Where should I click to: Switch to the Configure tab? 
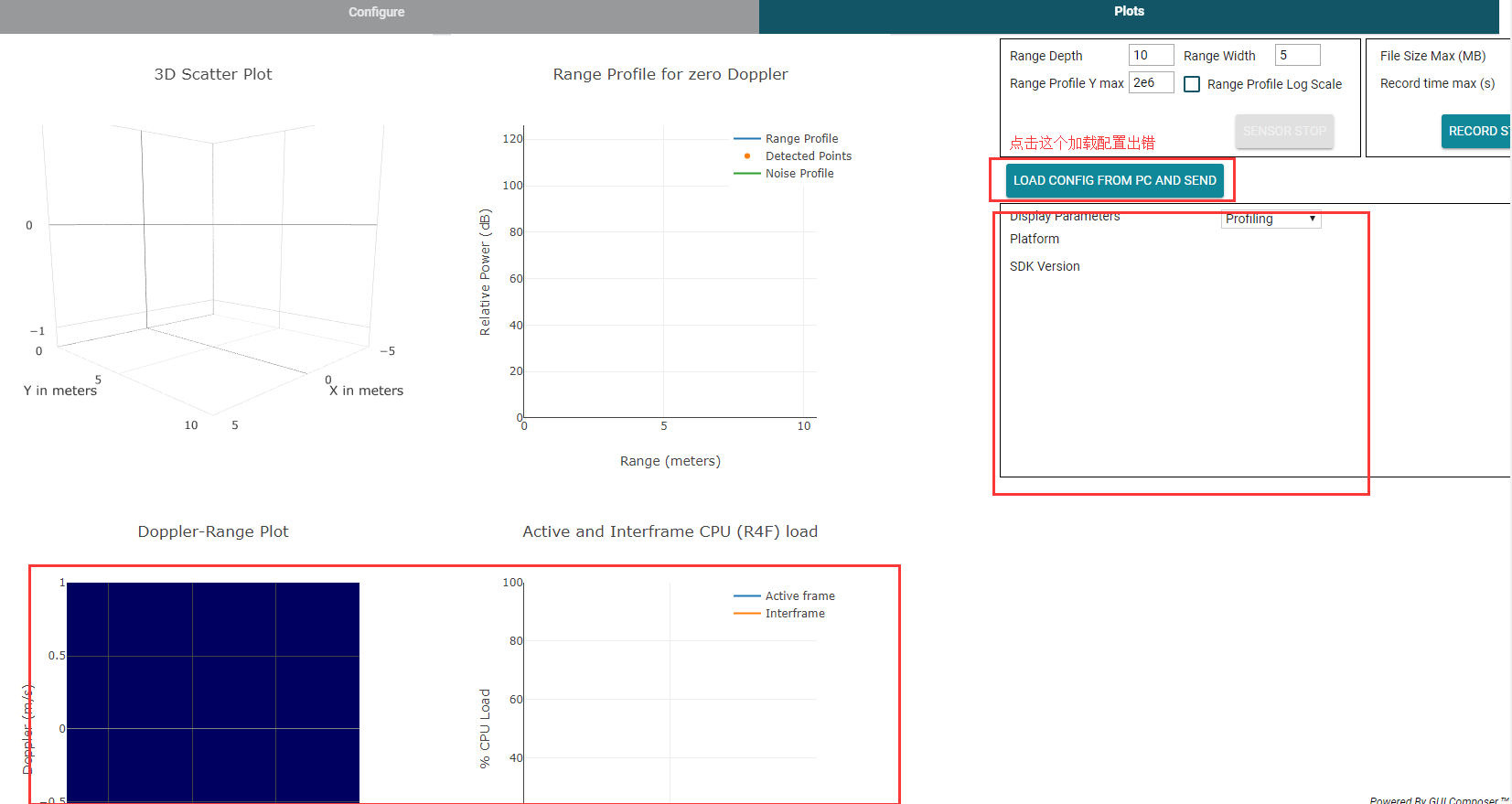coord(376,13)
